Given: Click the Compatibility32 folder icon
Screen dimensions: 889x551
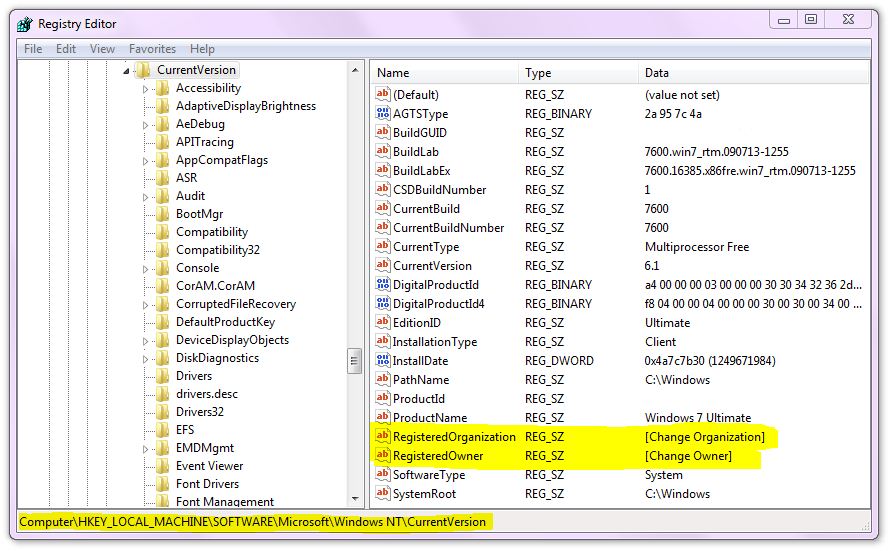Looking at the screenshot, I should click(x=163, y=250).
